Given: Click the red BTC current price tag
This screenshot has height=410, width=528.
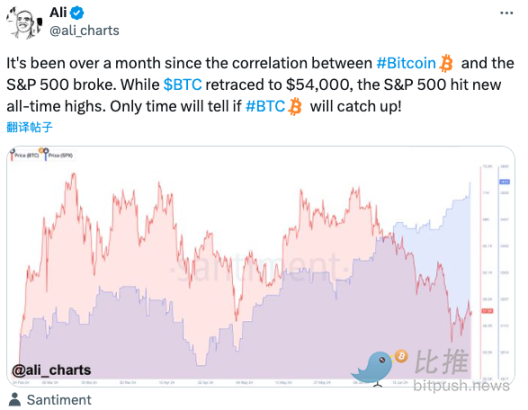Looking at the screenshot, I should (487, 311).
